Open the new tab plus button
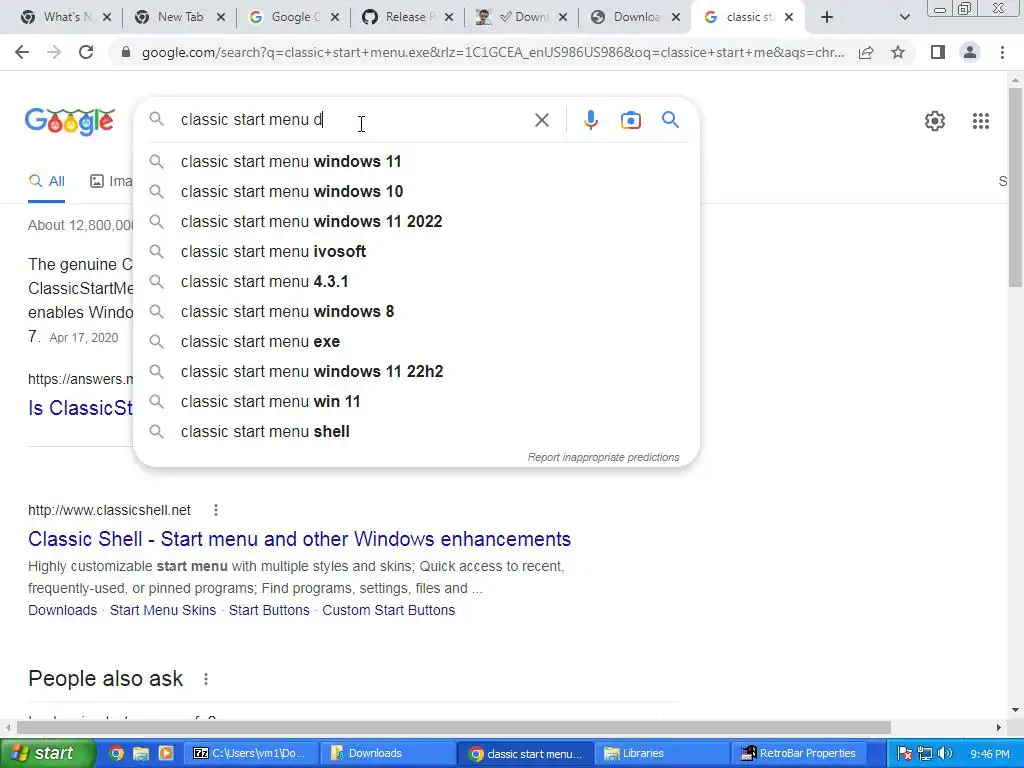The height and width of the screenshot is (768, 1024). (x=827, y=18)
